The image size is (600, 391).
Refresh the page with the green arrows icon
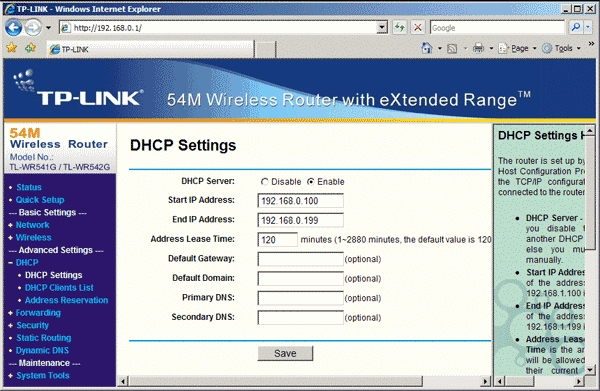[x=400, y=28]
